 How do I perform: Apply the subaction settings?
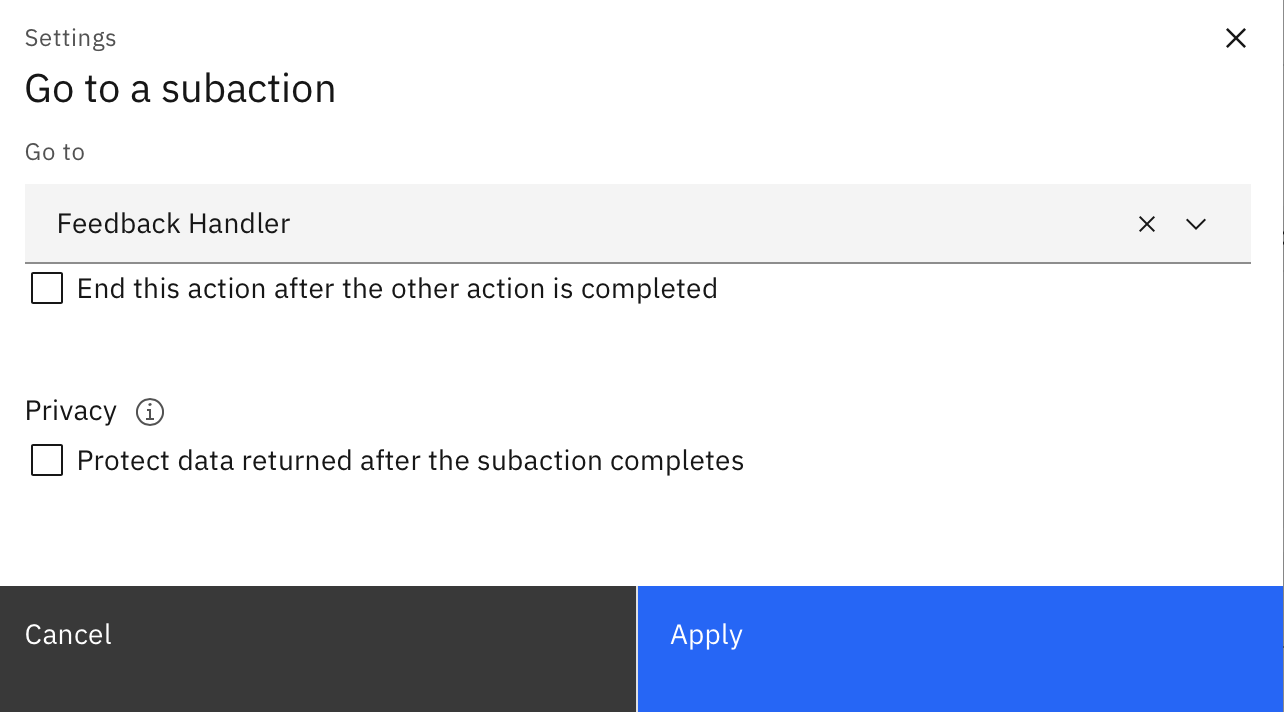[x=706, y=634]
